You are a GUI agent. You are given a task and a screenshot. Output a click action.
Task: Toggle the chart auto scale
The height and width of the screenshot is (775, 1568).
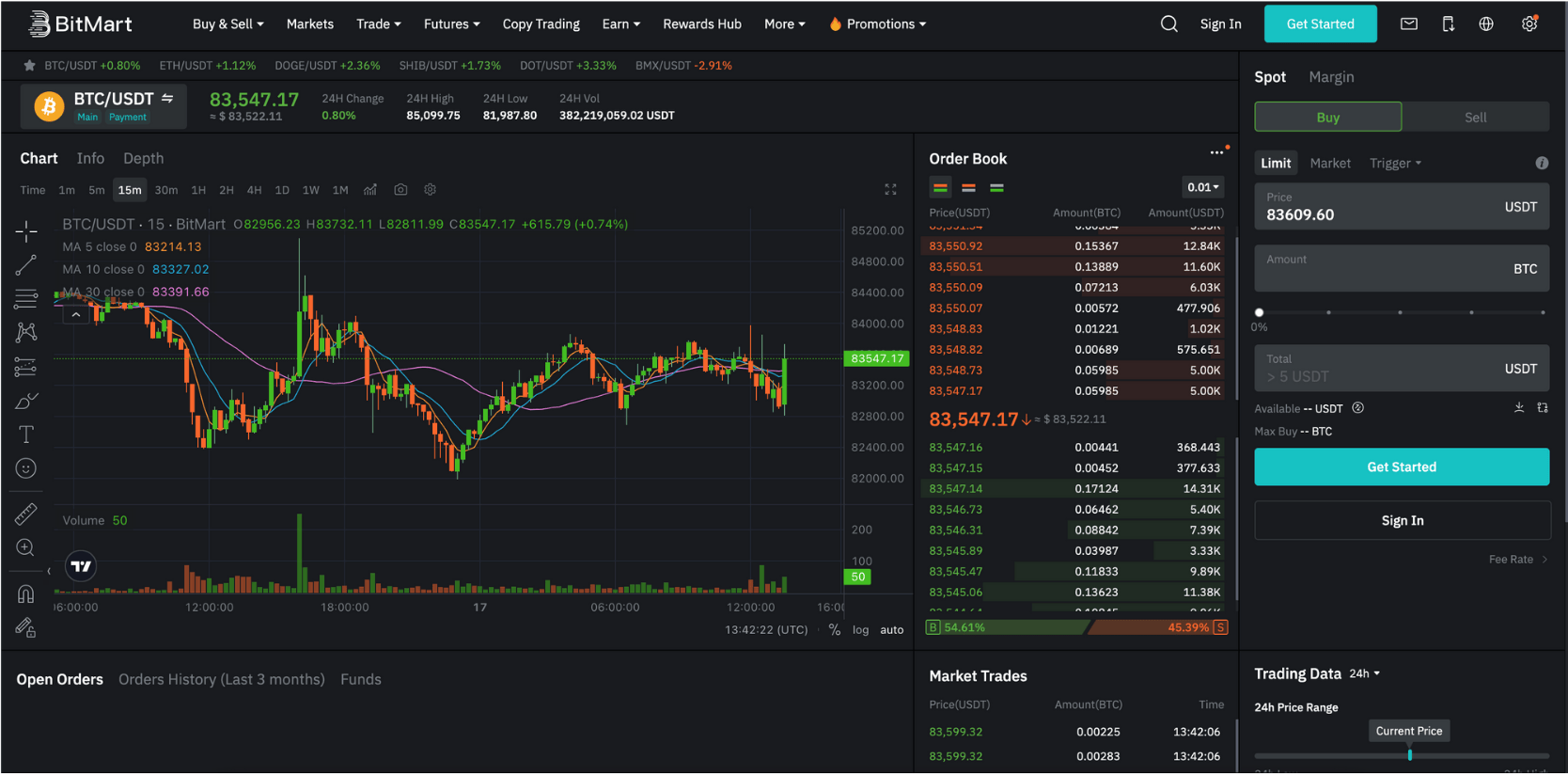pos(891,630)
